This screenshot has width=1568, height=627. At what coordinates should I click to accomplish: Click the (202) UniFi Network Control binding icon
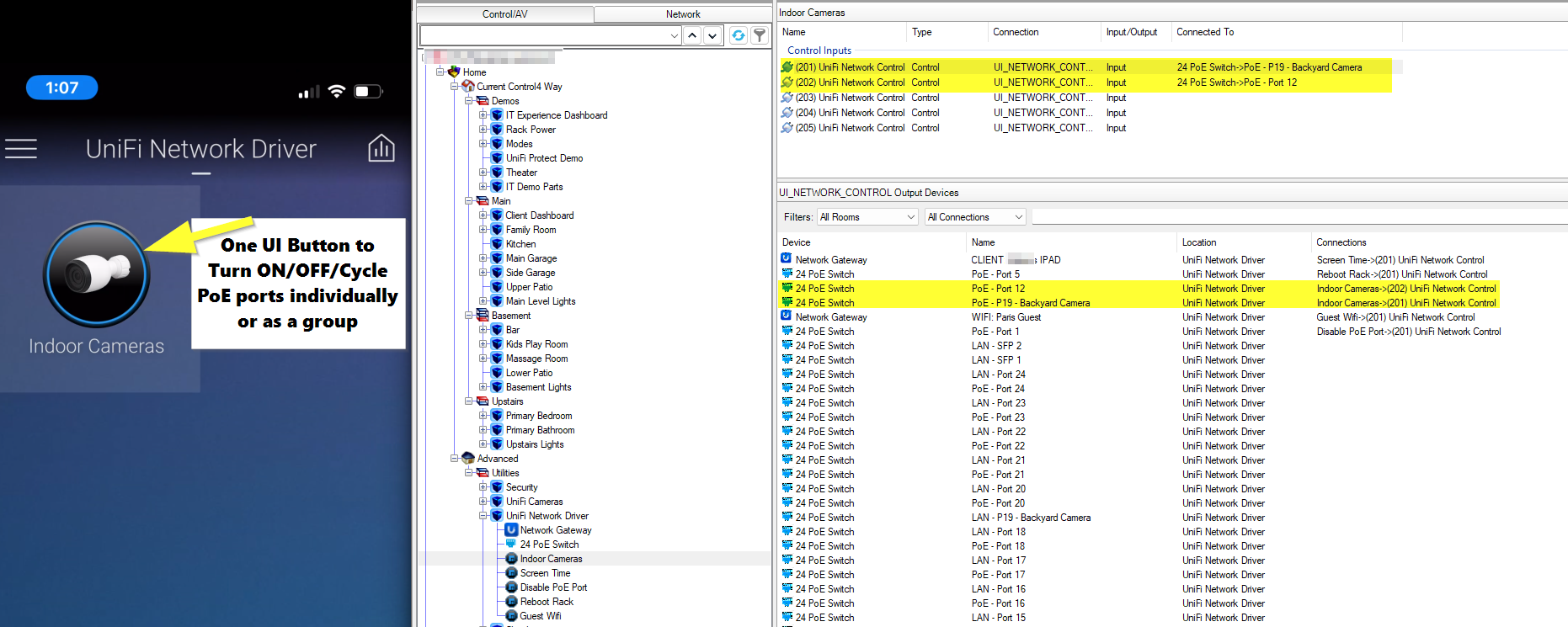pyautogui.click(x=787, y=82)
